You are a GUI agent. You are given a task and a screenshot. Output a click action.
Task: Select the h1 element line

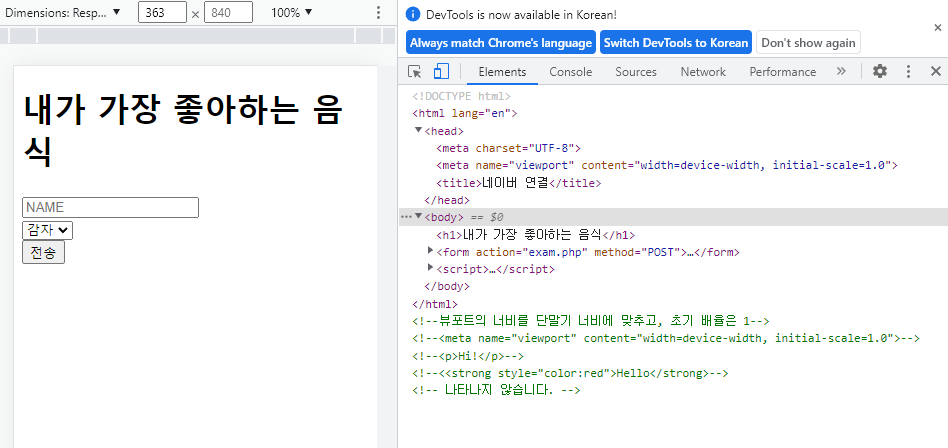[535, 235]
